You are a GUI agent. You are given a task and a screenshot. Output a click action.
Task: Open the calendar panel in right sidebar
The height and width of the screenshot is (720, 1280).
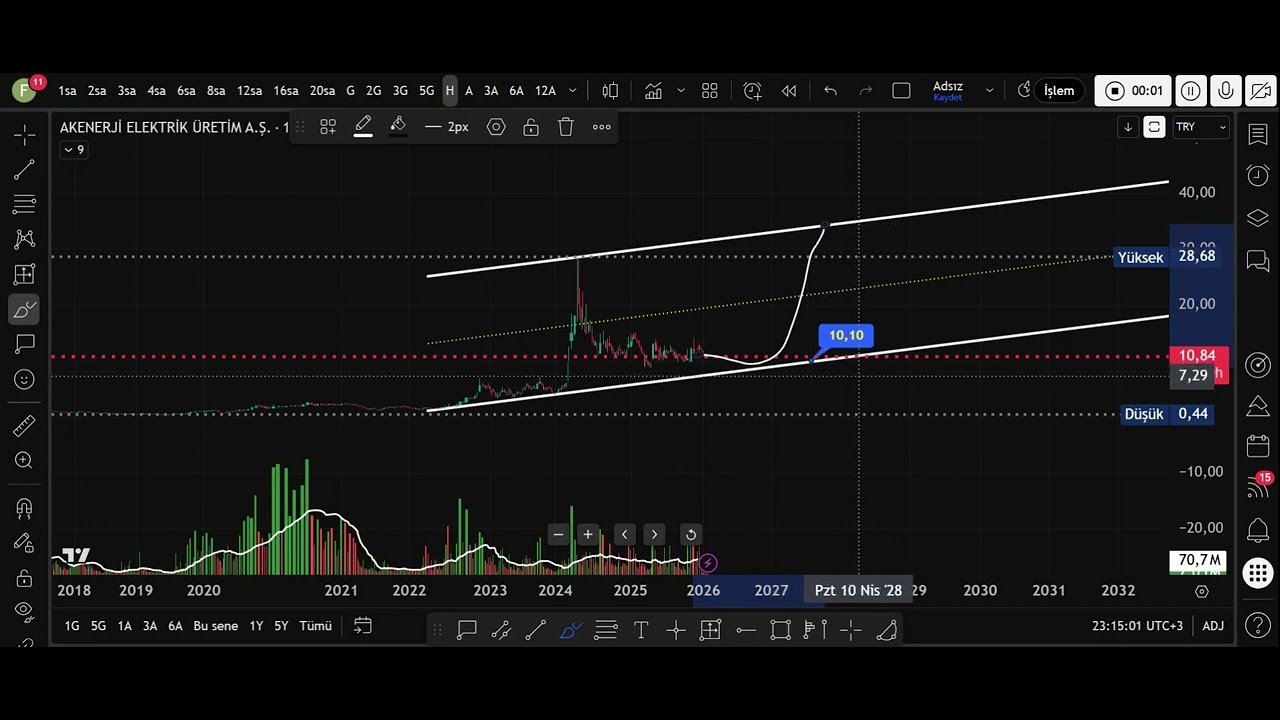point(1258,446)
